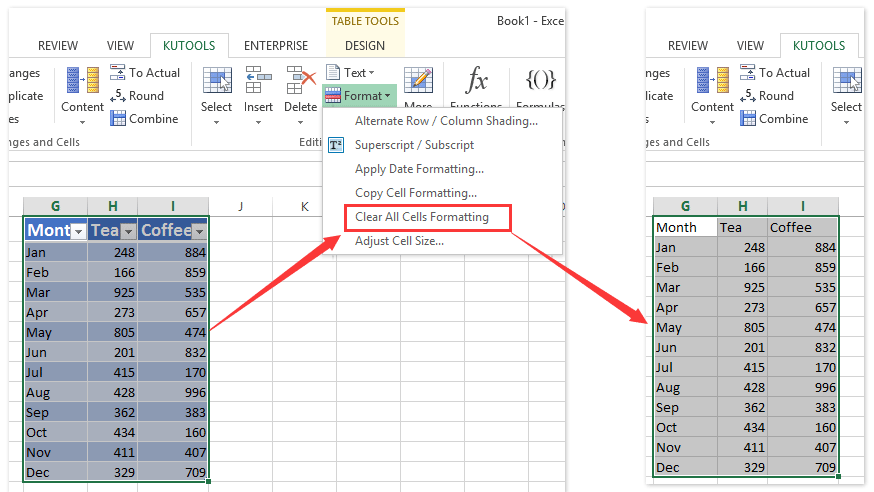
Task: Select column J header
Action: click(x=241, y=207)
